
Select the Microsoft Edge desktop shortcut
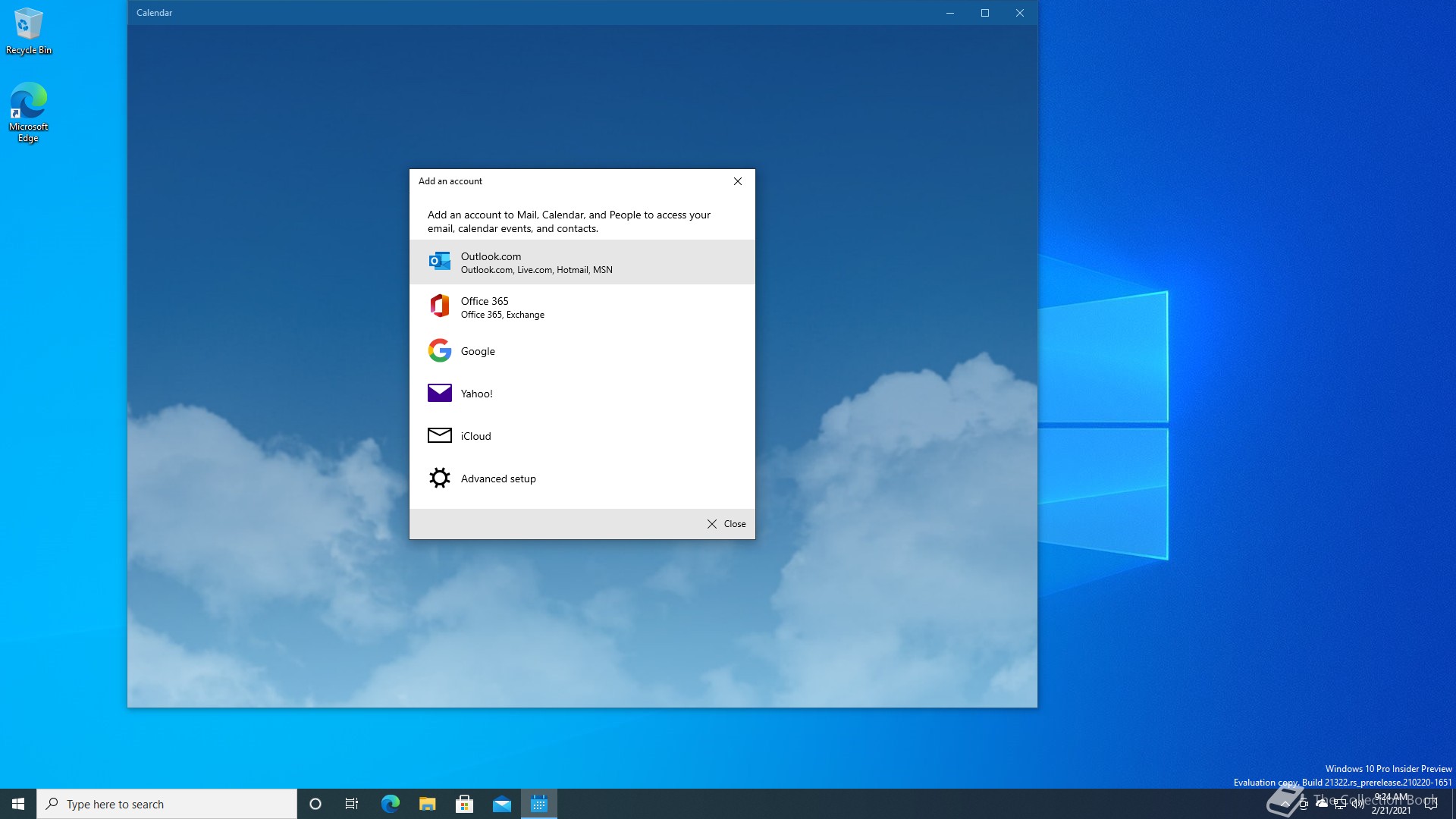29,112
